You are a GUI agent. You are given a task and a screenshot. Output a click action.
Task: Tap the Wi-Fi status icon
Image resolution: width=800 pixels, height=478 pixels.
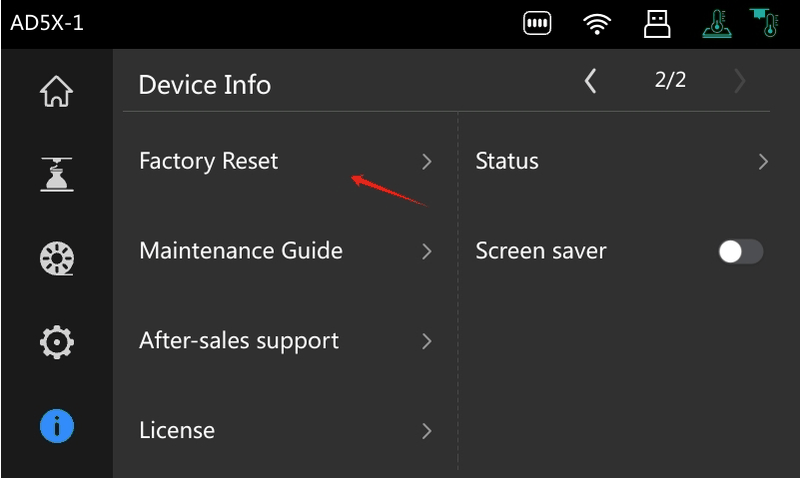pos(598,24)
